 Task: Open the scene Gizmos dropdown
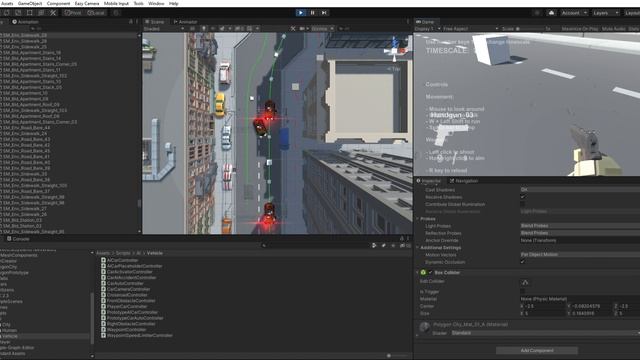tap(322, 29)
